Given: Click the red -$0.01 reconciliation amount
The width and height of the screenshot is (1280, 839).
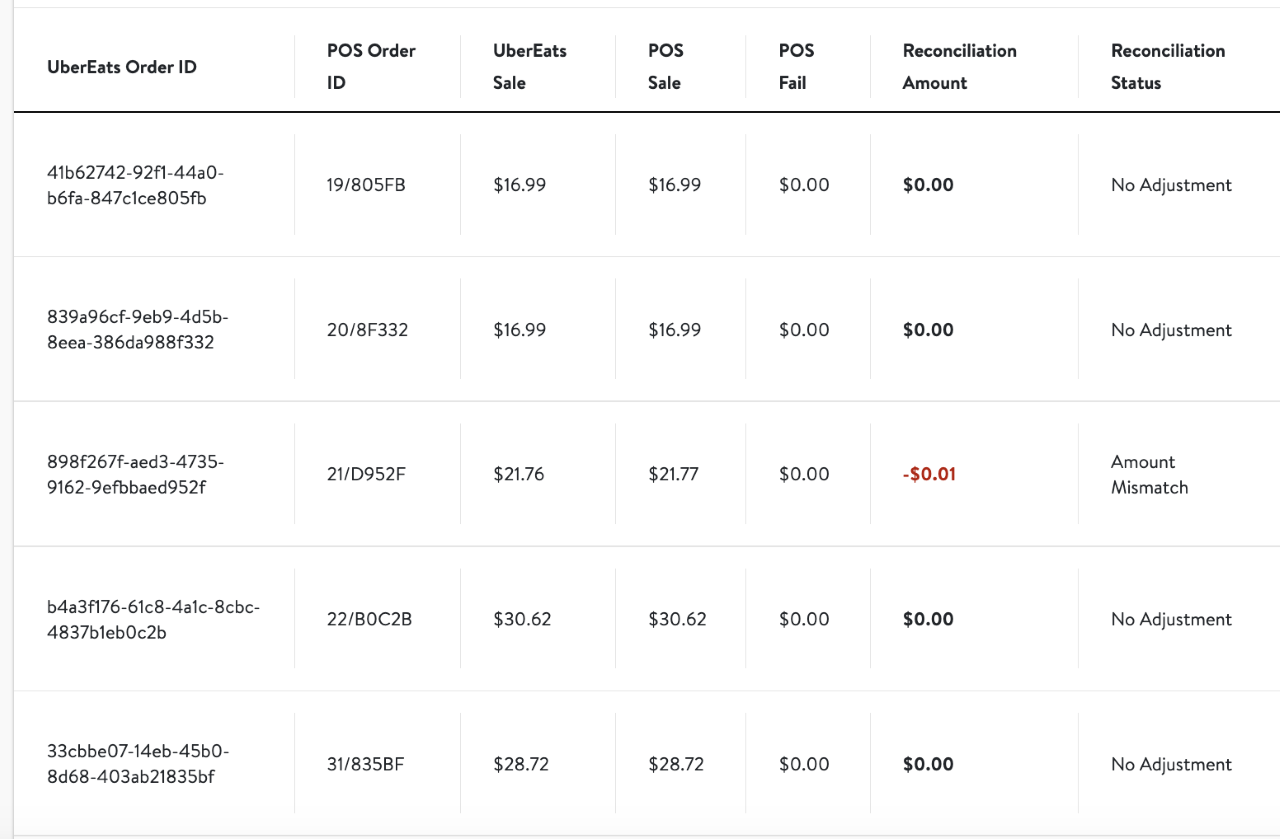Looking at the screenshot, I should tap(929, 475).
